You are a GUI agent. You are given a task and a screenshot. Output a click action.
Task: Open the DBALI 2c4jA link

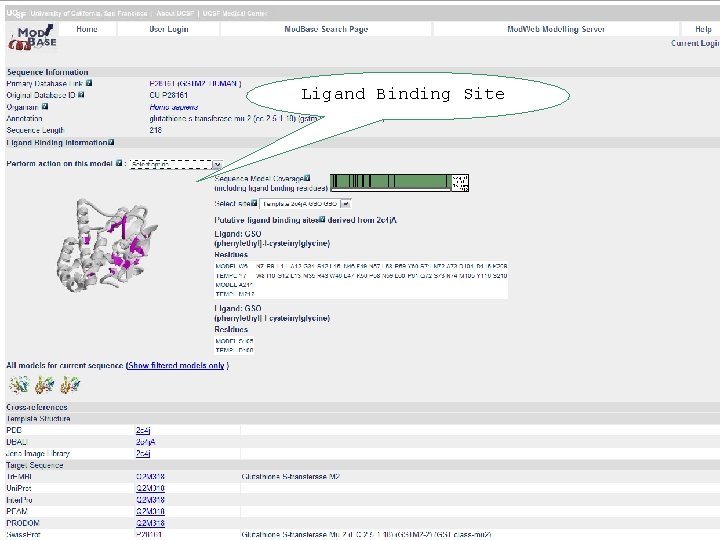146,442
